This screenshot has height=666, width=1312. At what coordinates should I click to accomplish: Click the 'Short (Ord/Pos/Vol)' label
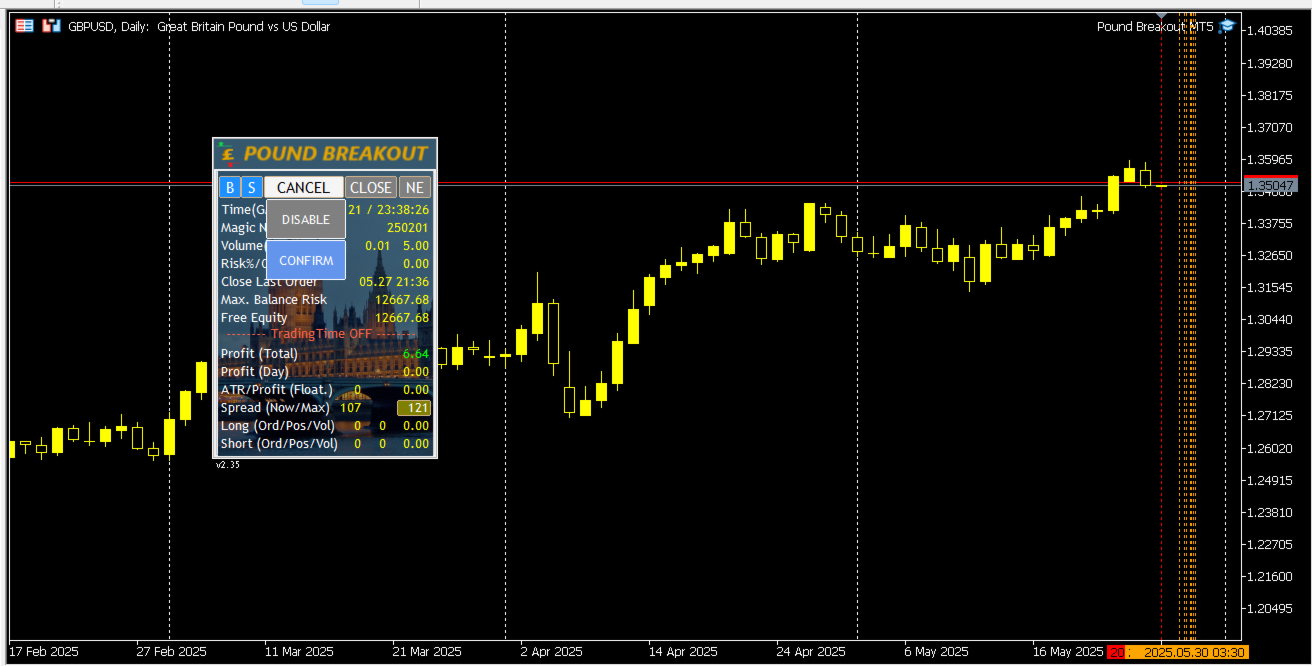pos(279,444)
